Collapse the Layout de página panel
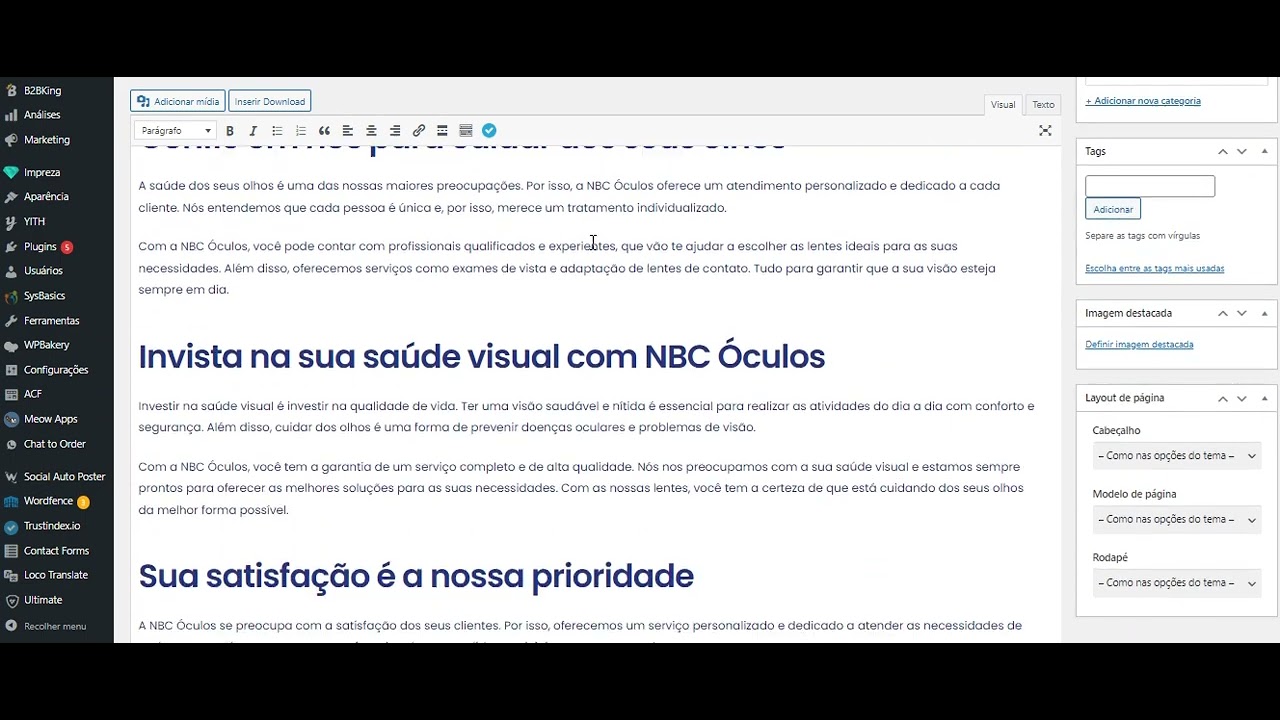Screen dimensions: 1280x720 1264,398
